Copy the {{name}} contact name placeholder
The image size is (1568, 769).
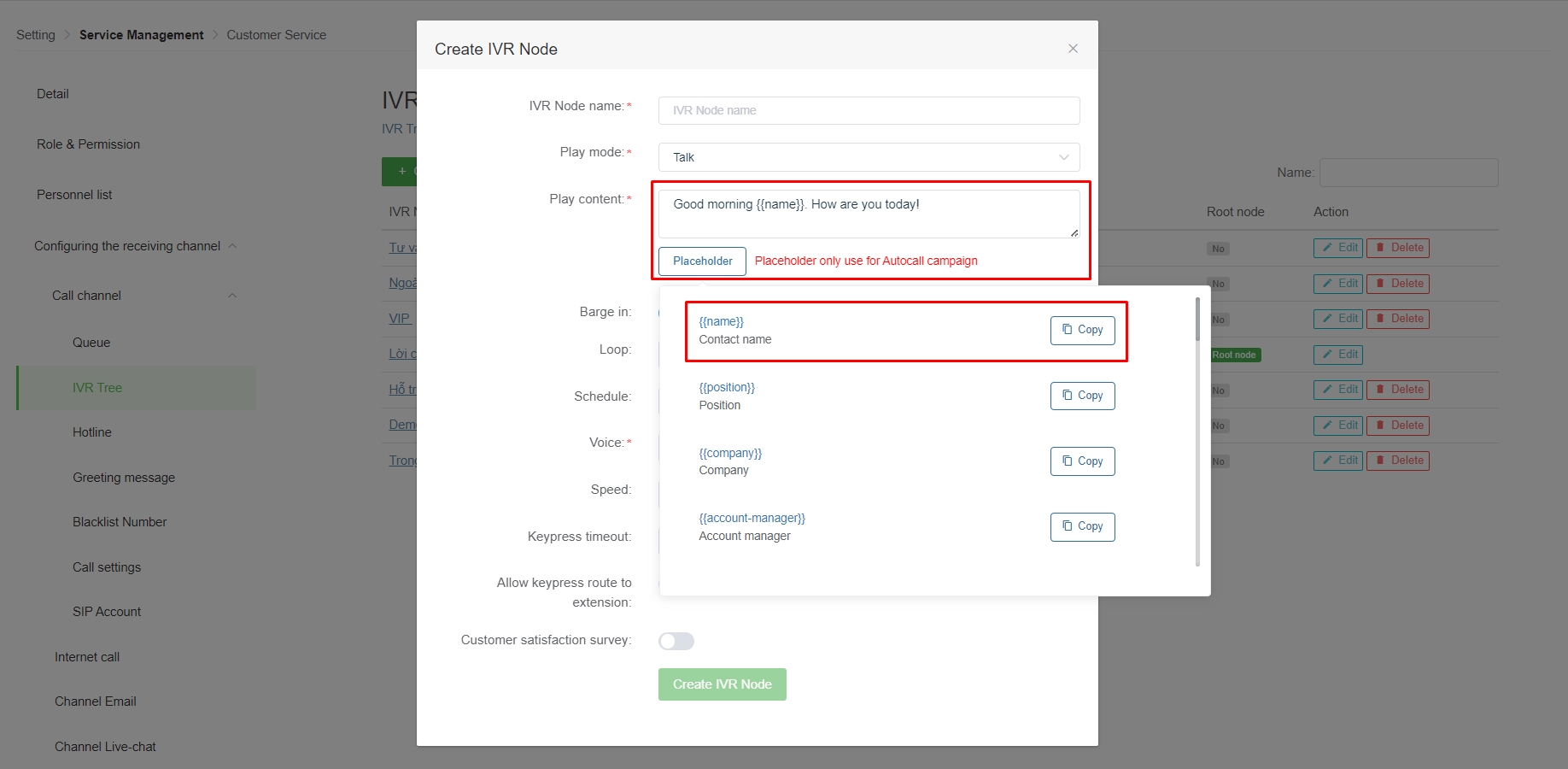point(1082,330)
